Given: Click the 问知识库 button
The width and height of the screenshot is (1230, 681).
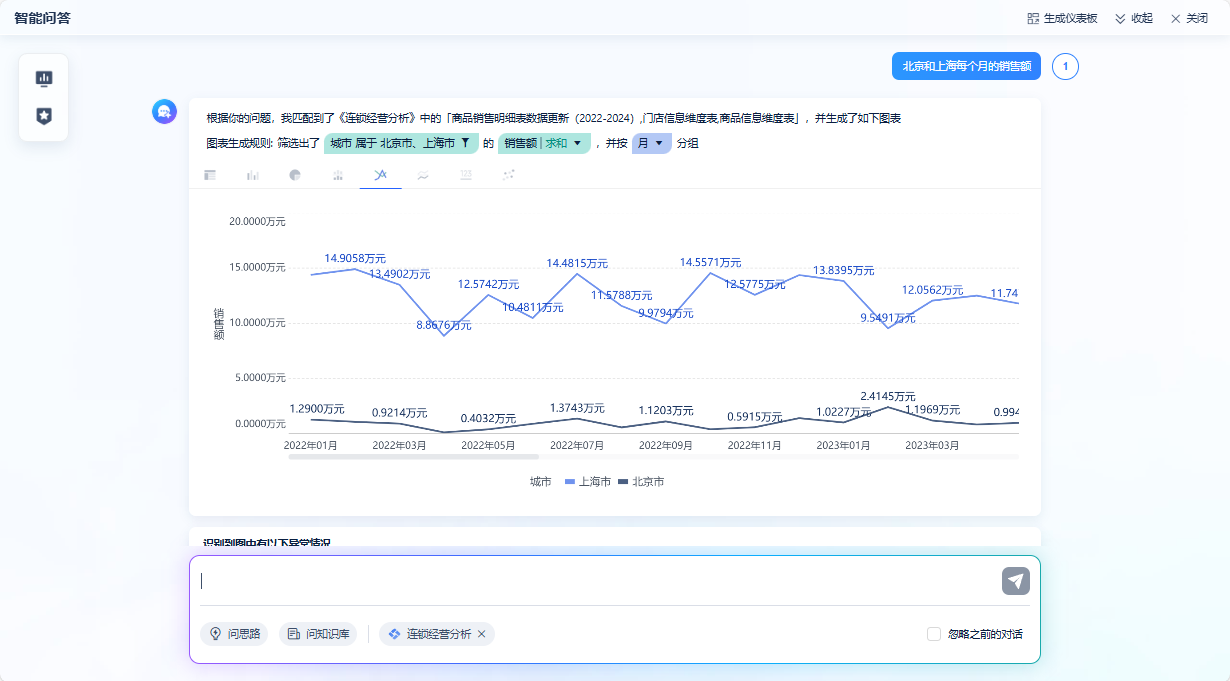Looking at the screenshot, I should click(318, 634).
